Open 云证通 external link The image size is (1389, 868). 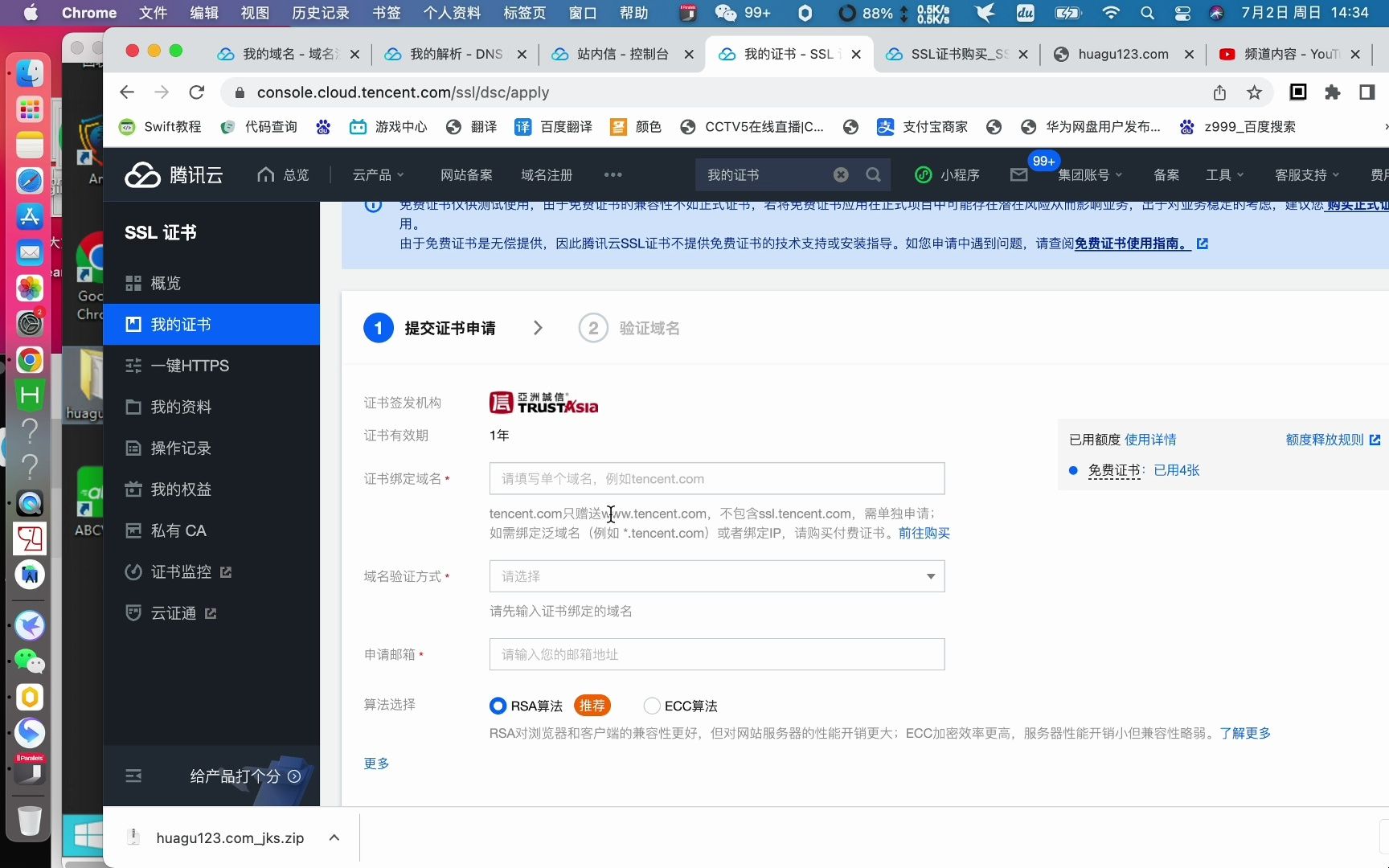211,613
